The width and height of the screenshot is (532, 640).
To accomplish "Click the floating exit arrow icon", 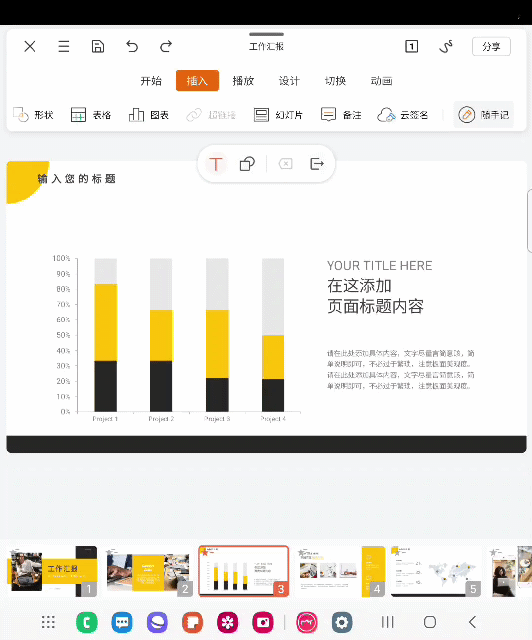I will click(x=317, y=164).
